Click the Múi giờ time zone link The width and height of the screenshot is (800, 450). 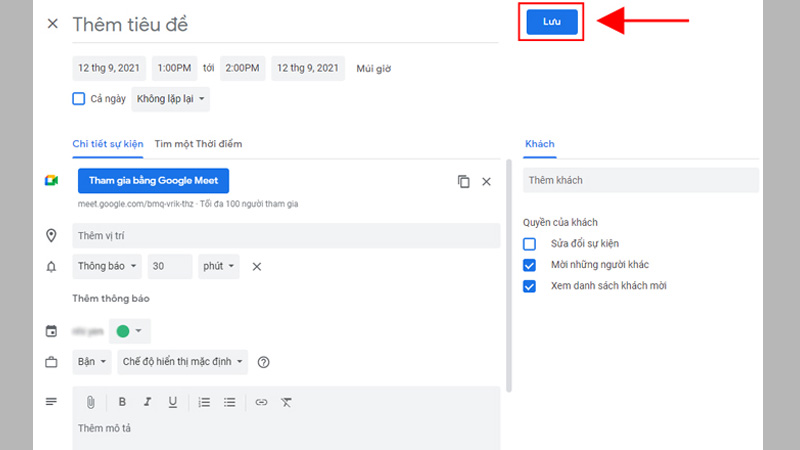374,69
